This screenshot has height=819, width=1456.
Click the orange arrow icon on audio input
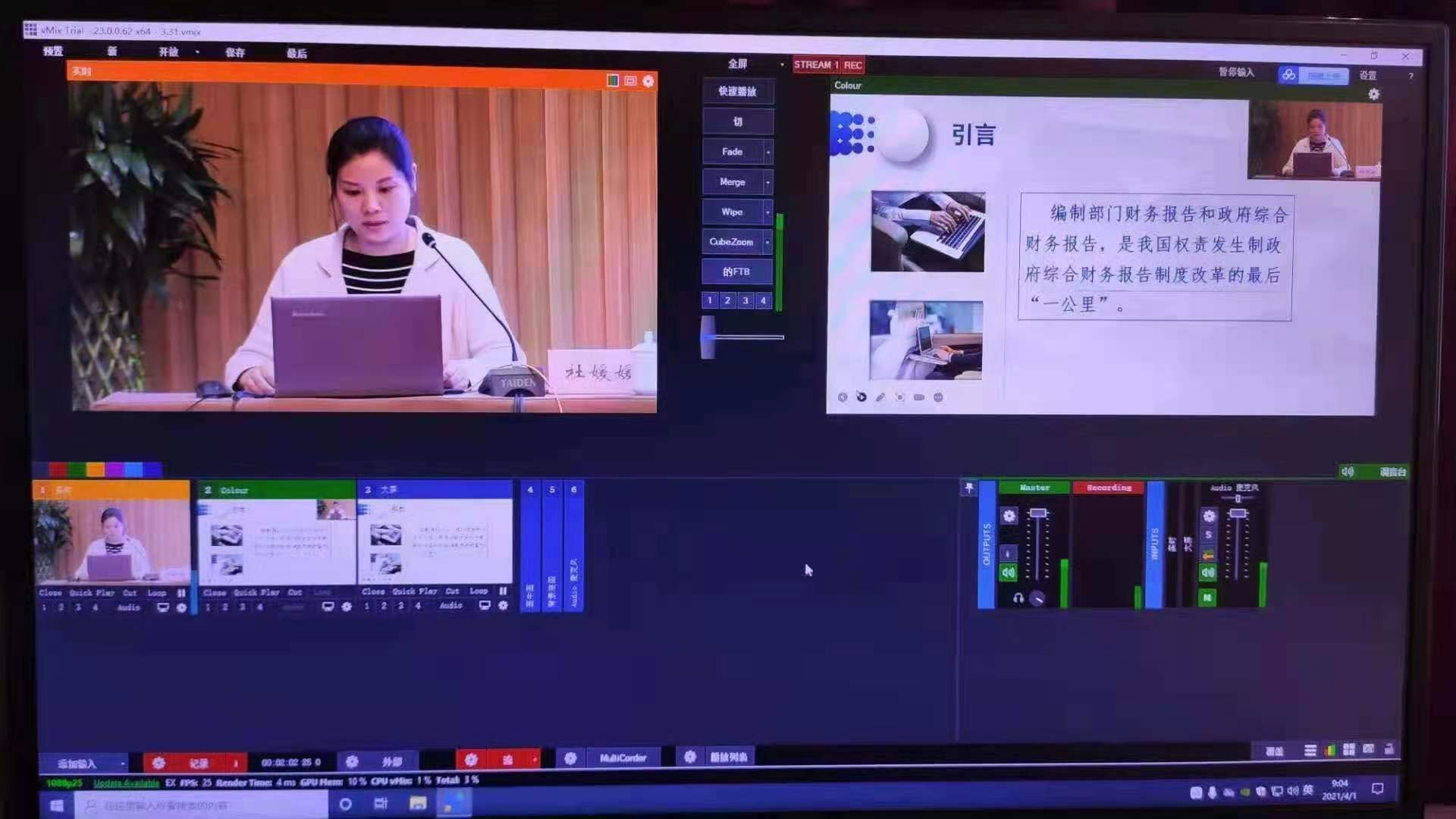pos(1208,555)
